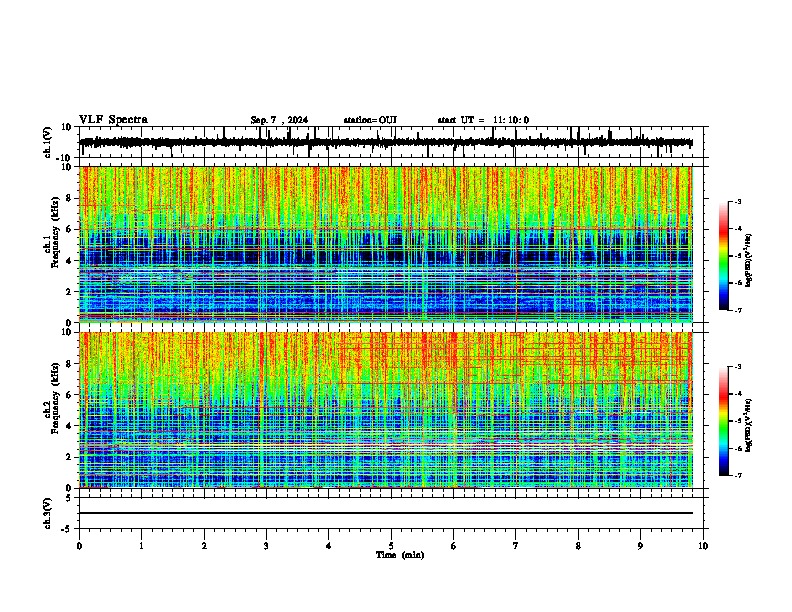Click the ch.1 frequency axis tick "8"

pyautogui.click(x=70, y=198)
